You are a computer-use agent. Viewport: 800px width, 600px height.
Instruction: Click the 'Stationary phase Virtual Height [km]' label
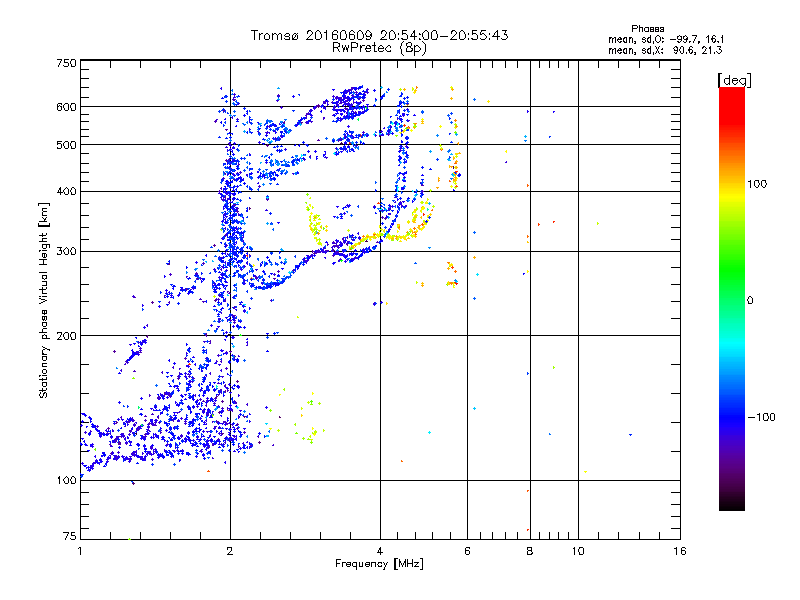tap(44, 301)
